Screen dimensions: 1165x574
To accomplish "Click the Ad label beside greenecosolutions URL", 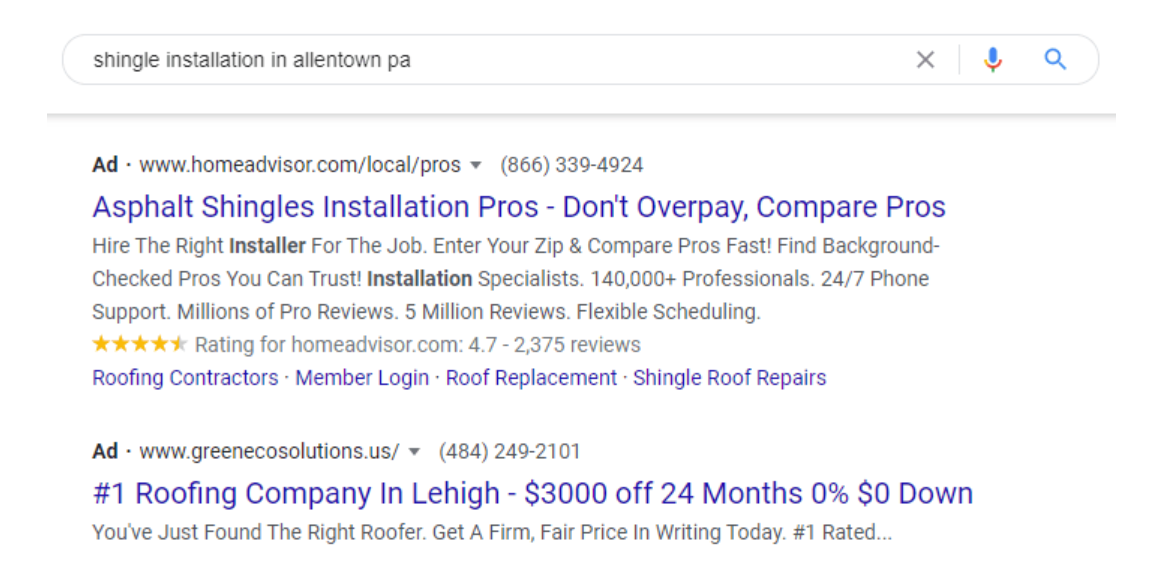I will (x=105, y=452).
